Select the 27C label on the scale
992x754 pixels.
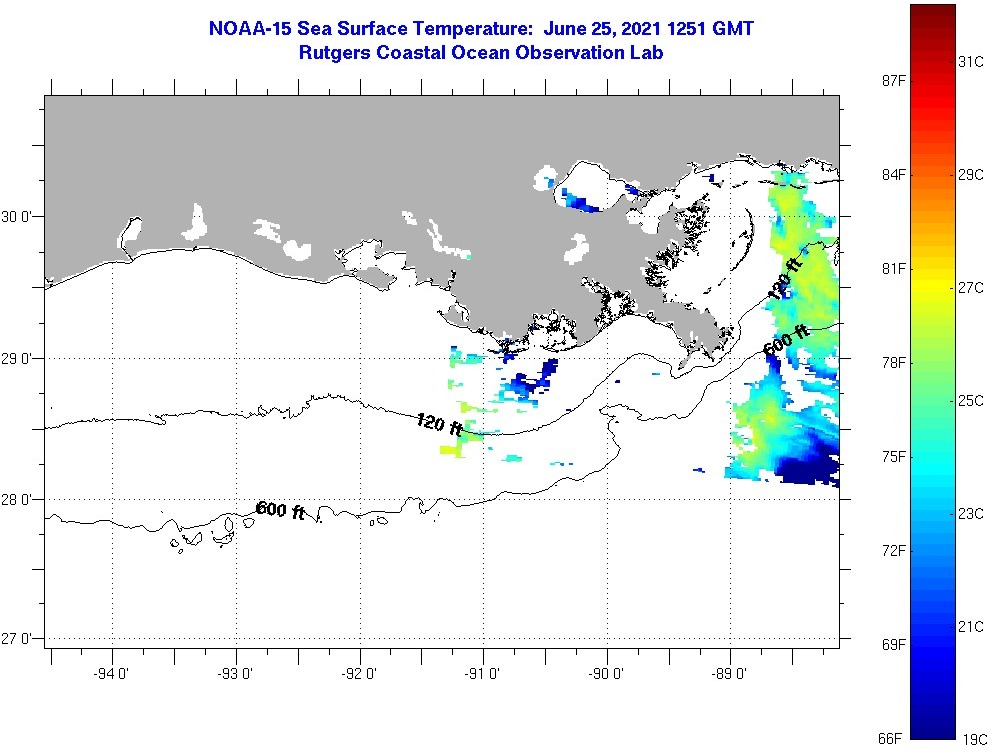click(x=970, y=288)
